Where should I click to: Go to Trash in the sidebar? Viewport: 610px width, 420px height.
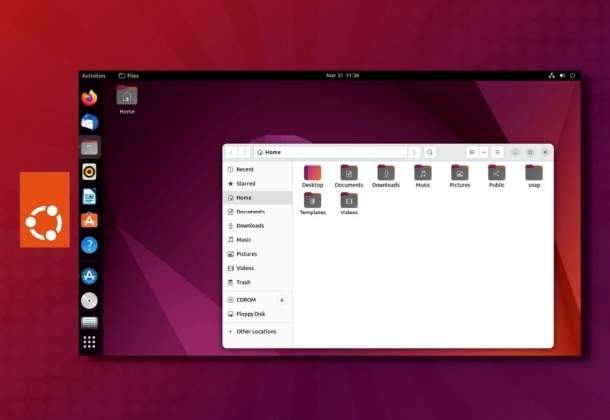tap(243, 282)
